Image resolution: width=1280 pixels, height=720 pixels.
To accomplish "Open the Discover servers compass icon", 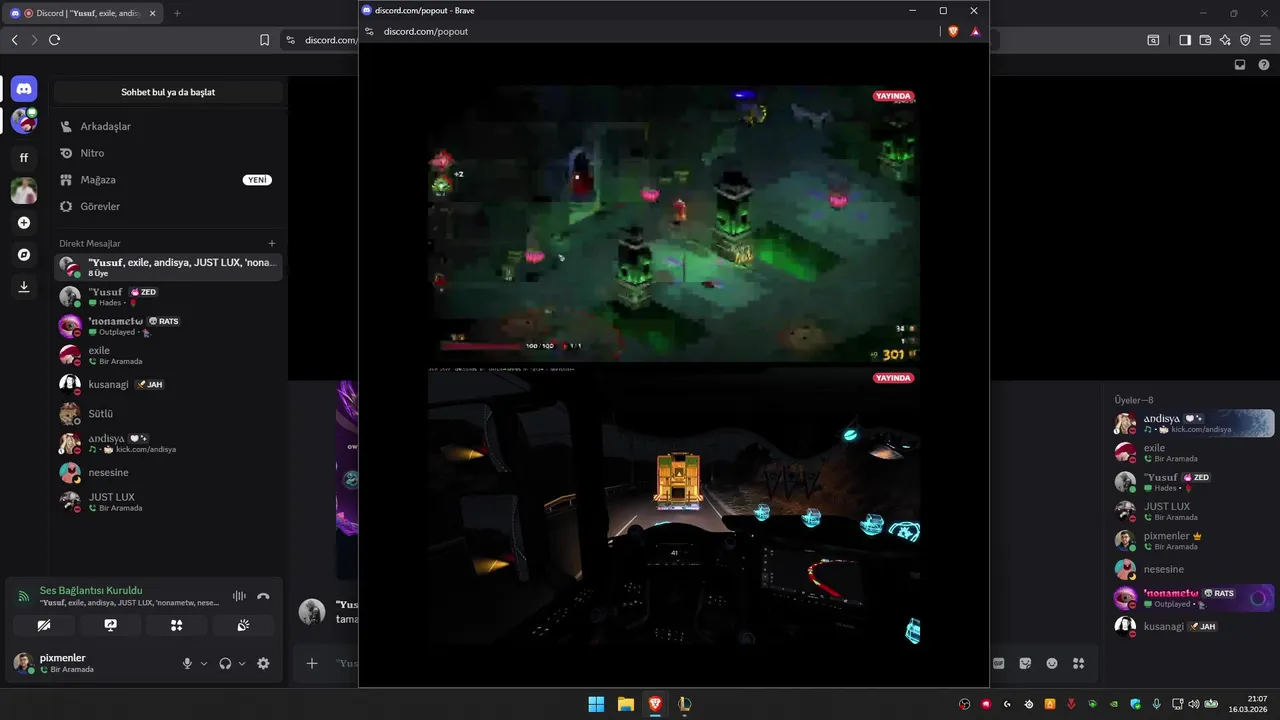I will [24, 255].
